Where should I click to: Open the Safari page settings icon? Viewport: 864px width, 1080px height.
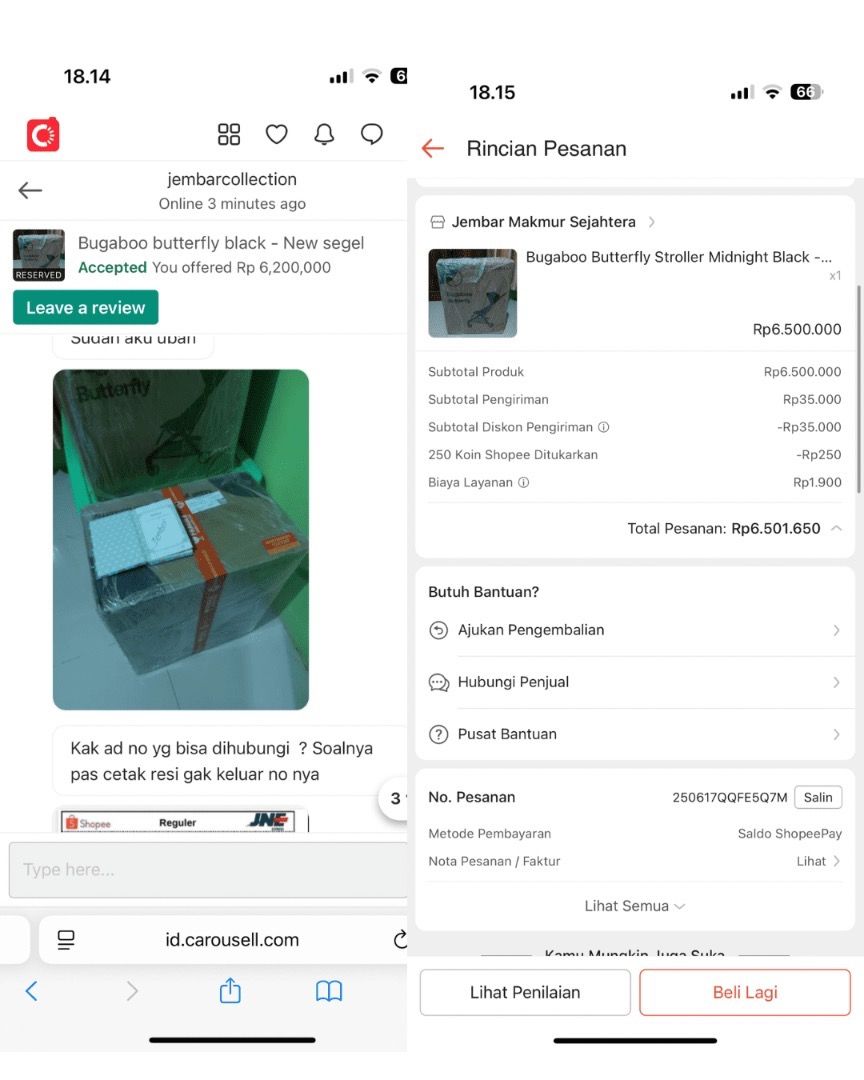point(66,939)
